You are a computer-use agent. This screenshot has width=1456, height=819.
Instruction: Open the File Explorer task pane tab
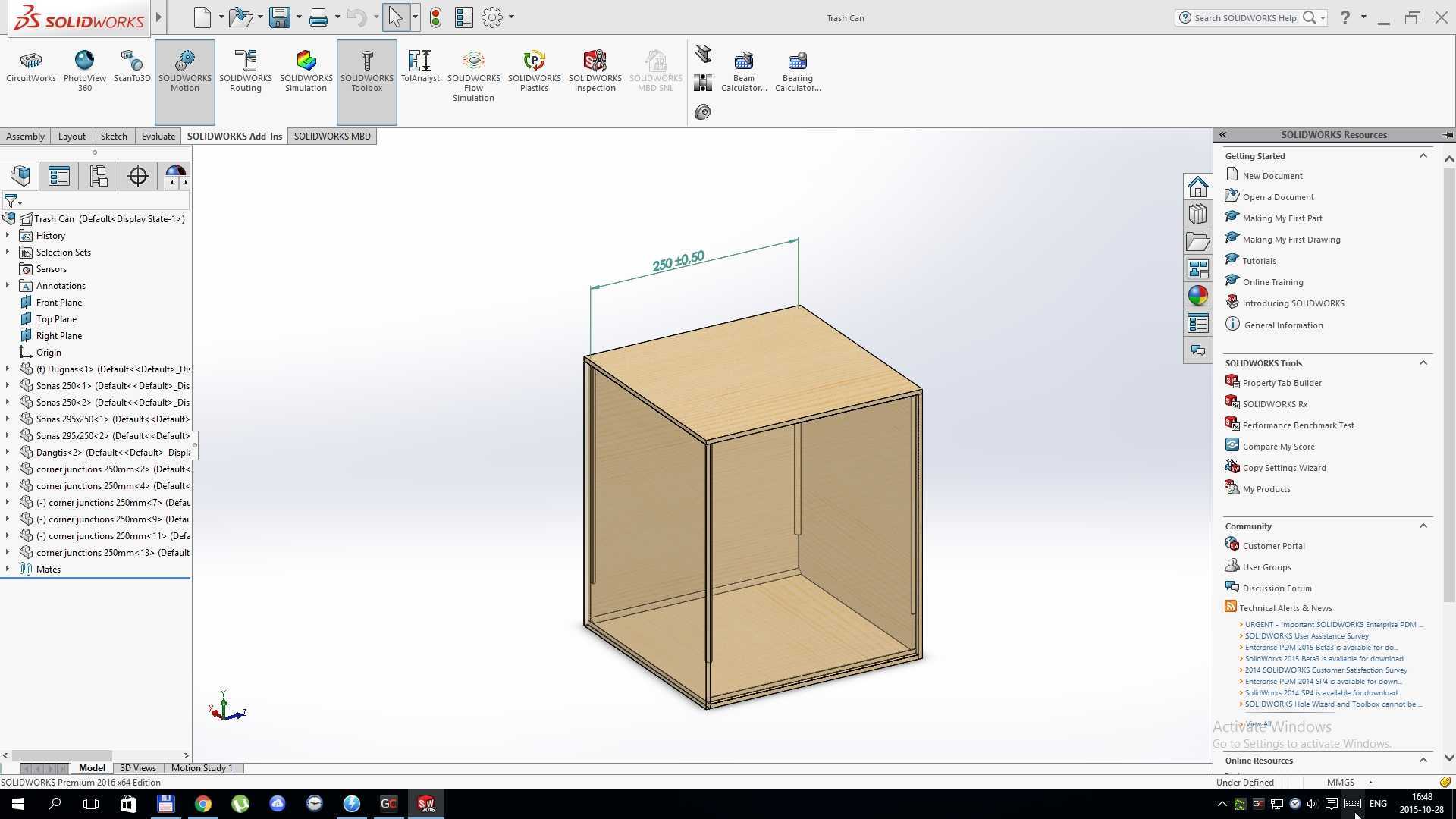coord(1198,242)
